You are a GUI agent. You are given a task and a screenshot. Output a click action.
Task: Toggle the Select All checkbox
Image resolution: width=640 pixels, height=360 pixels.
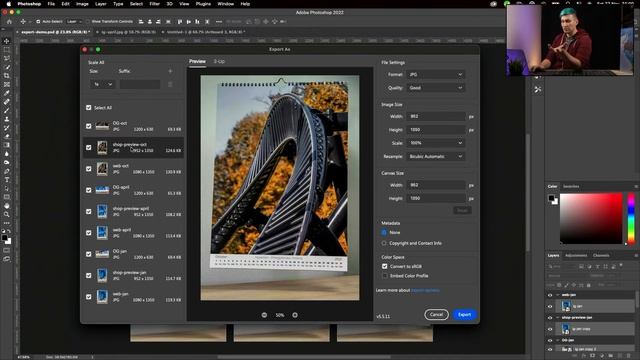[x=89, y=107]
